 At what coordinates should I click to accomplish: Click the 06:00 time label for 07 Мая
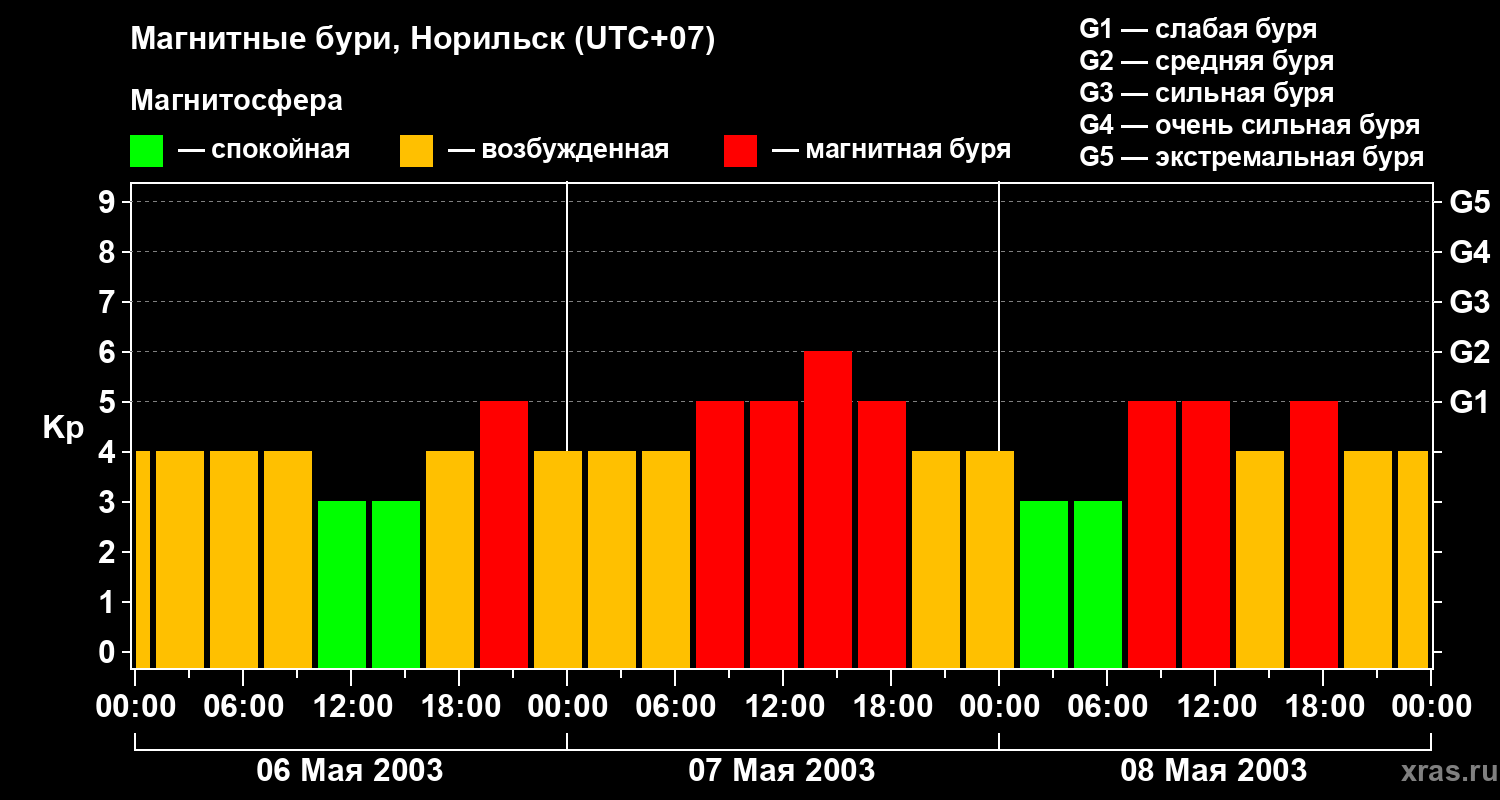point(676,707)
